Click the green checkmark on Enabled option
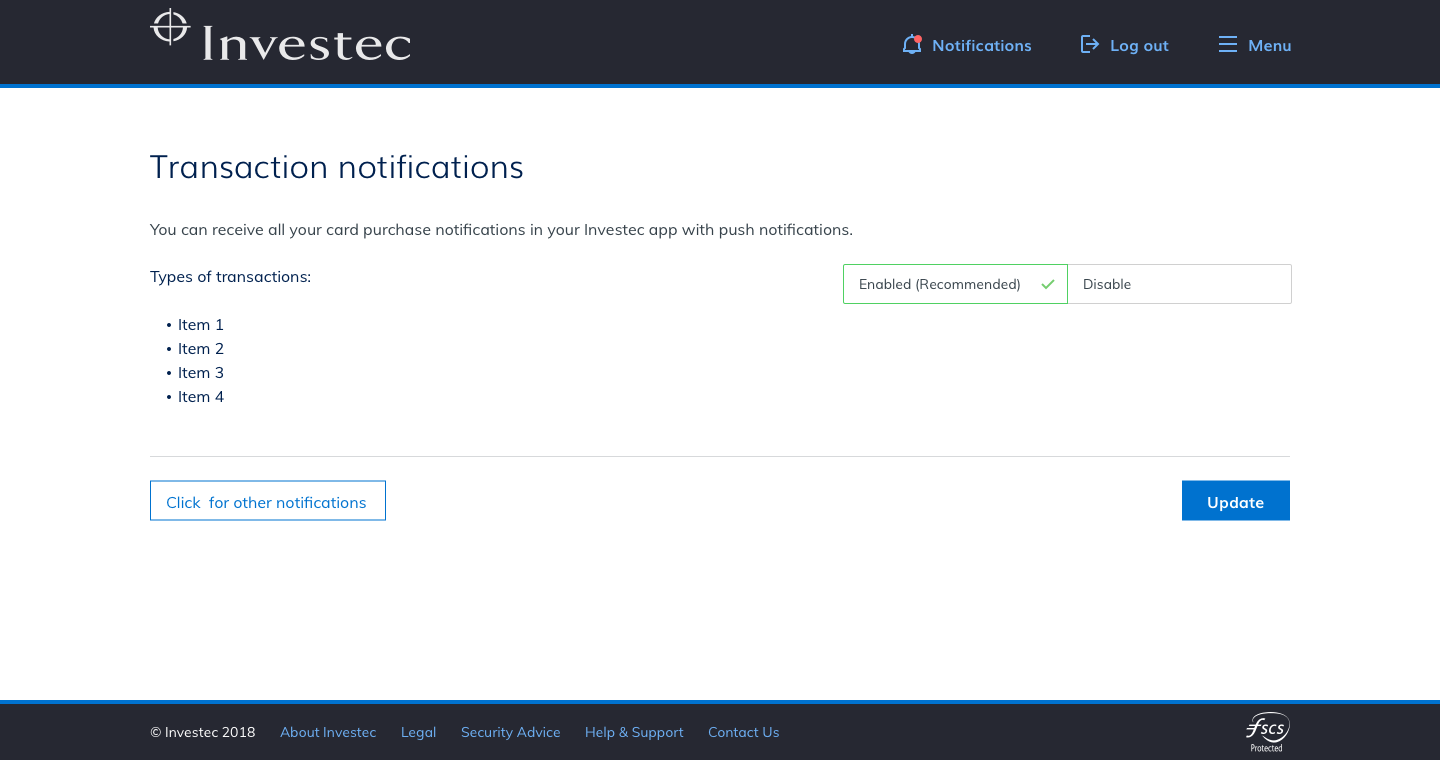The image size is (1440, 760). point(1048,284)
